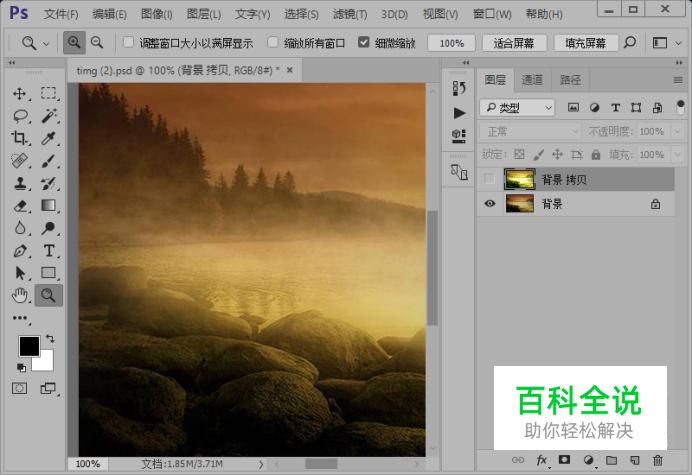Select the Type tool
This screenshot has height=475, width=692.
click(x=49, y=251)
